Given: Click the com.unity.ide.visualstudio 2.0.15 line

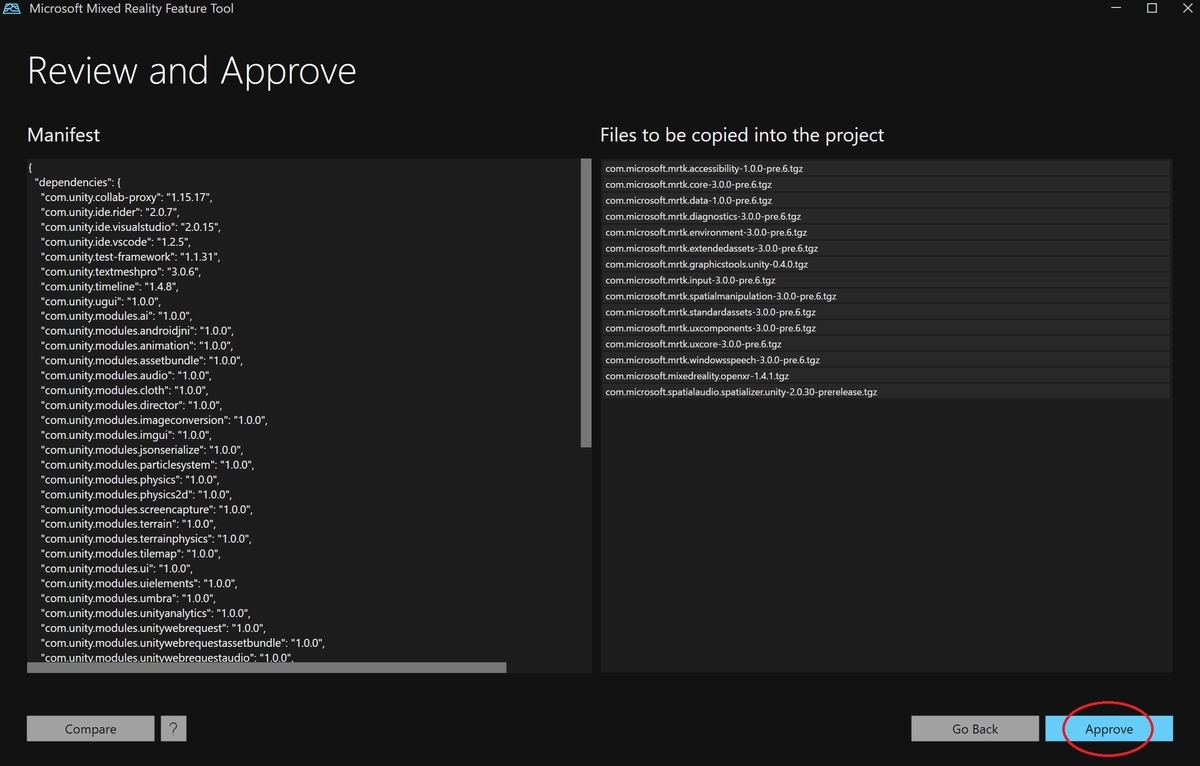Looking at the screenshot, I should click(130, 227).
